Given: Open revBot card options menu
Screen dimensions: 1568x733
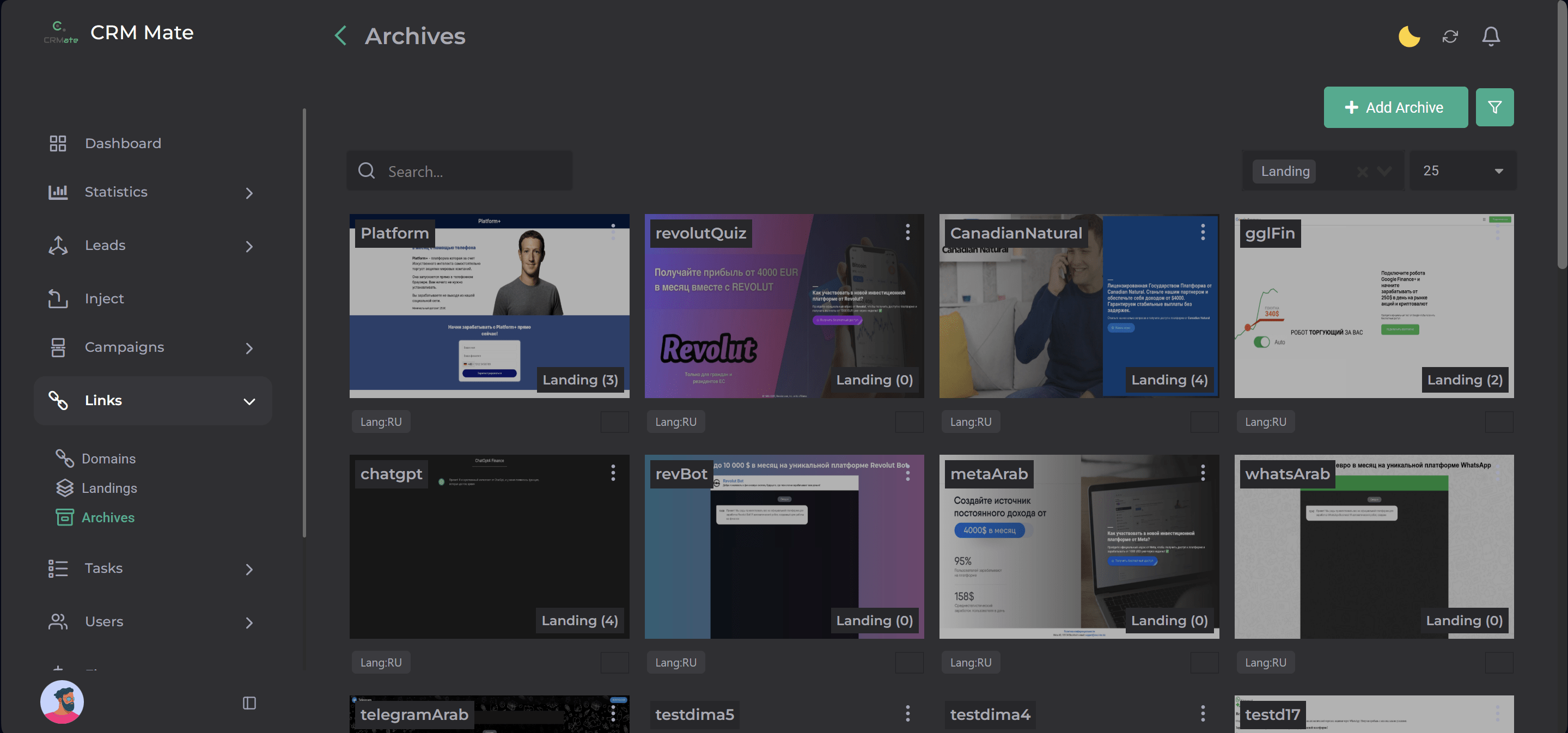Looking at the screenshot, I should coord(907,473).
